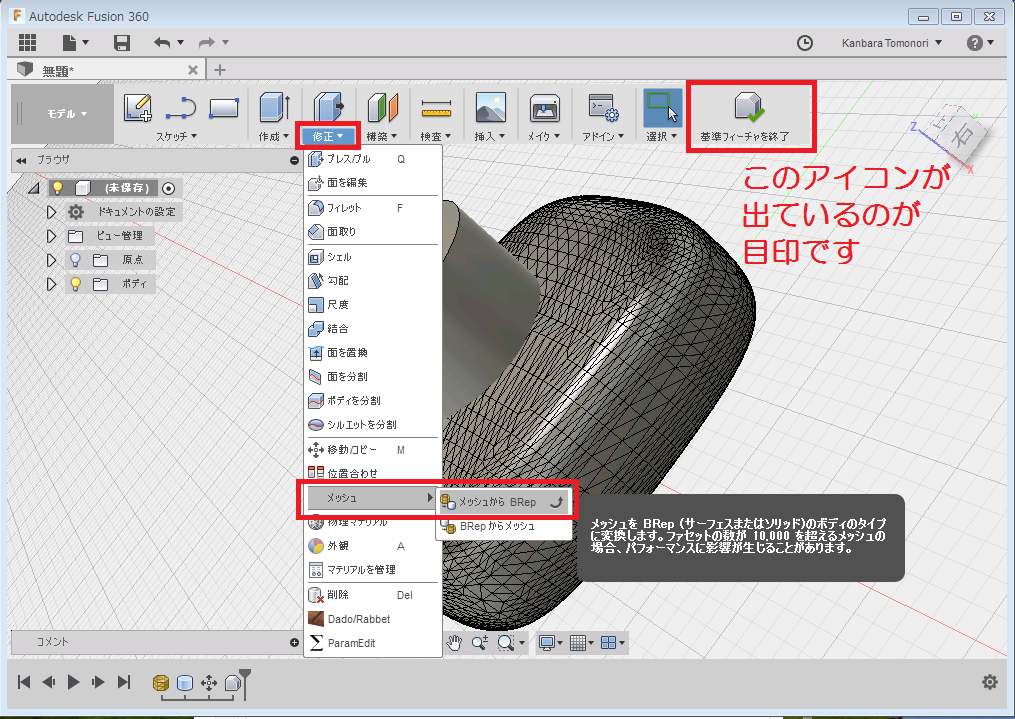Screen dimensions: 1015x719
Task: Expand 原点 tree node
Action: [51, 260]
